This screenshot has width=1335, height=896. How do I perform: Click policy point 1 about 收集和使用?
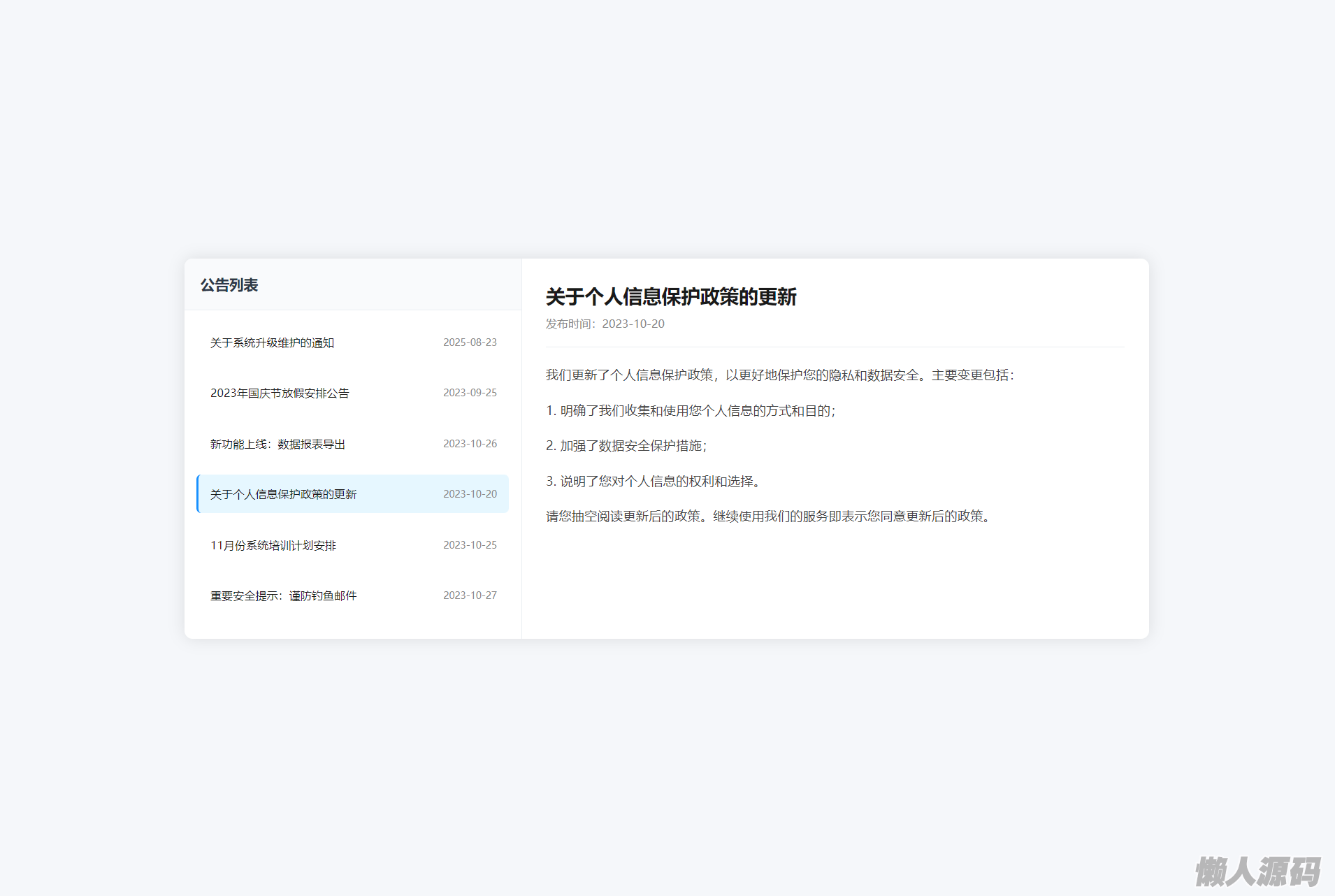[690, 411]
